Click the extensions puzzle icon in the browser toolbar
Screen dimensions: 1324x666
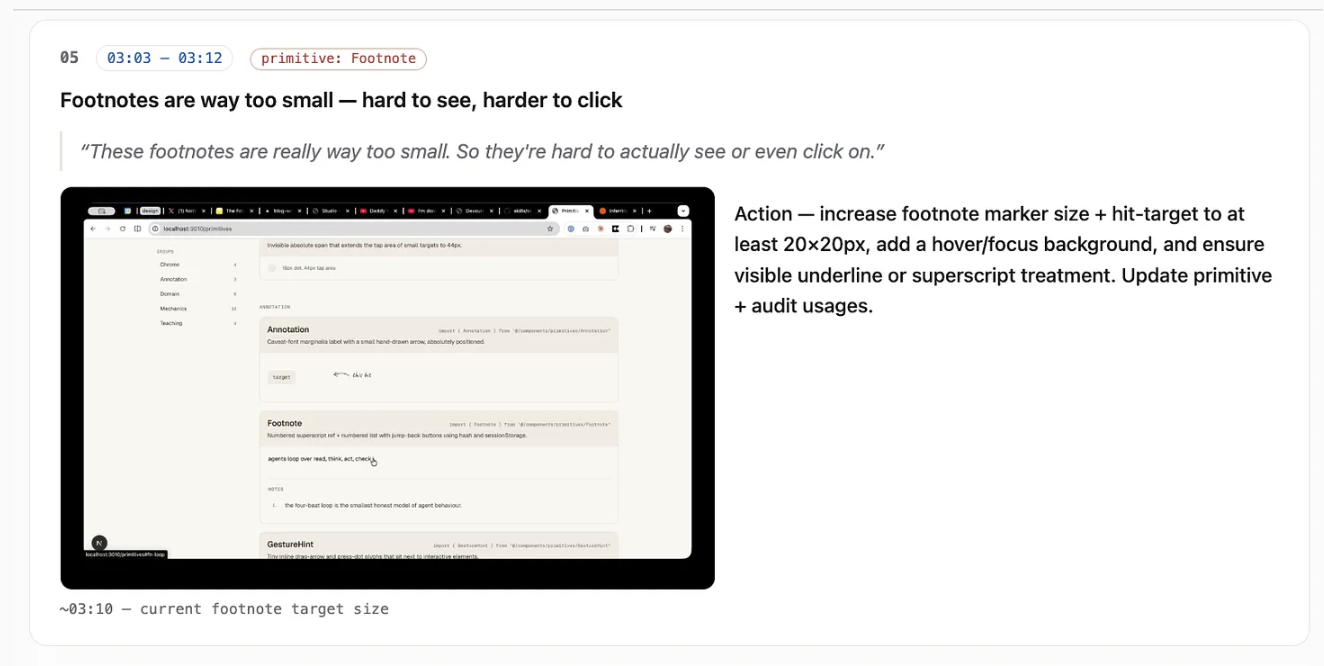630,229
